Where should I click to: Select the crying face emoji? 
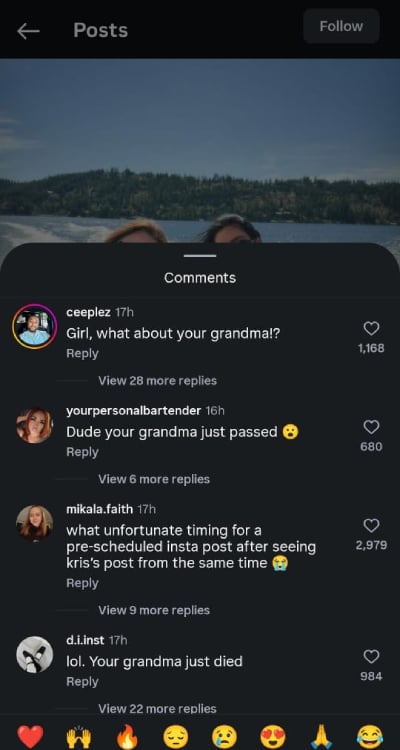pos(224,736)
